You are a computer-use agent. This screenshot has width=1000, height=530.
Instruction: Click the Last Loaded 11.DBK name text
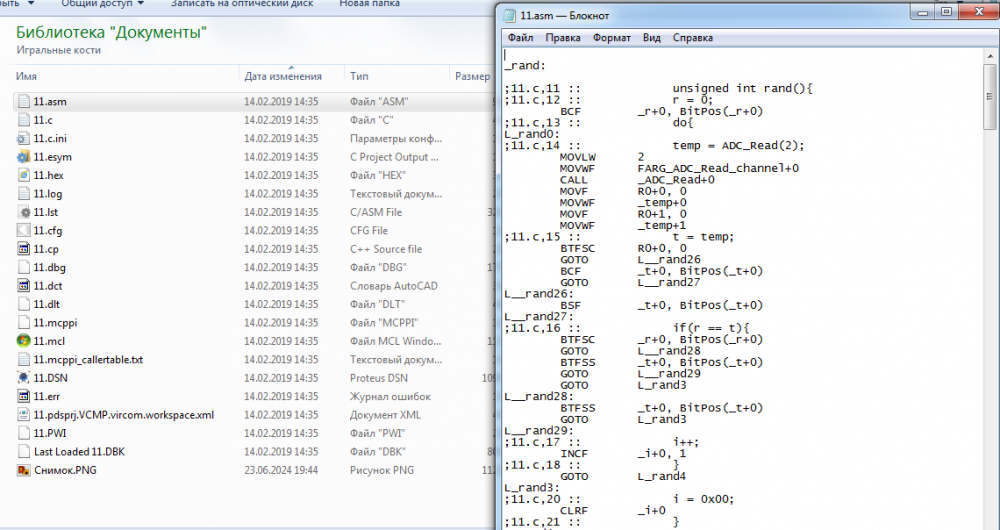[79, 452]
